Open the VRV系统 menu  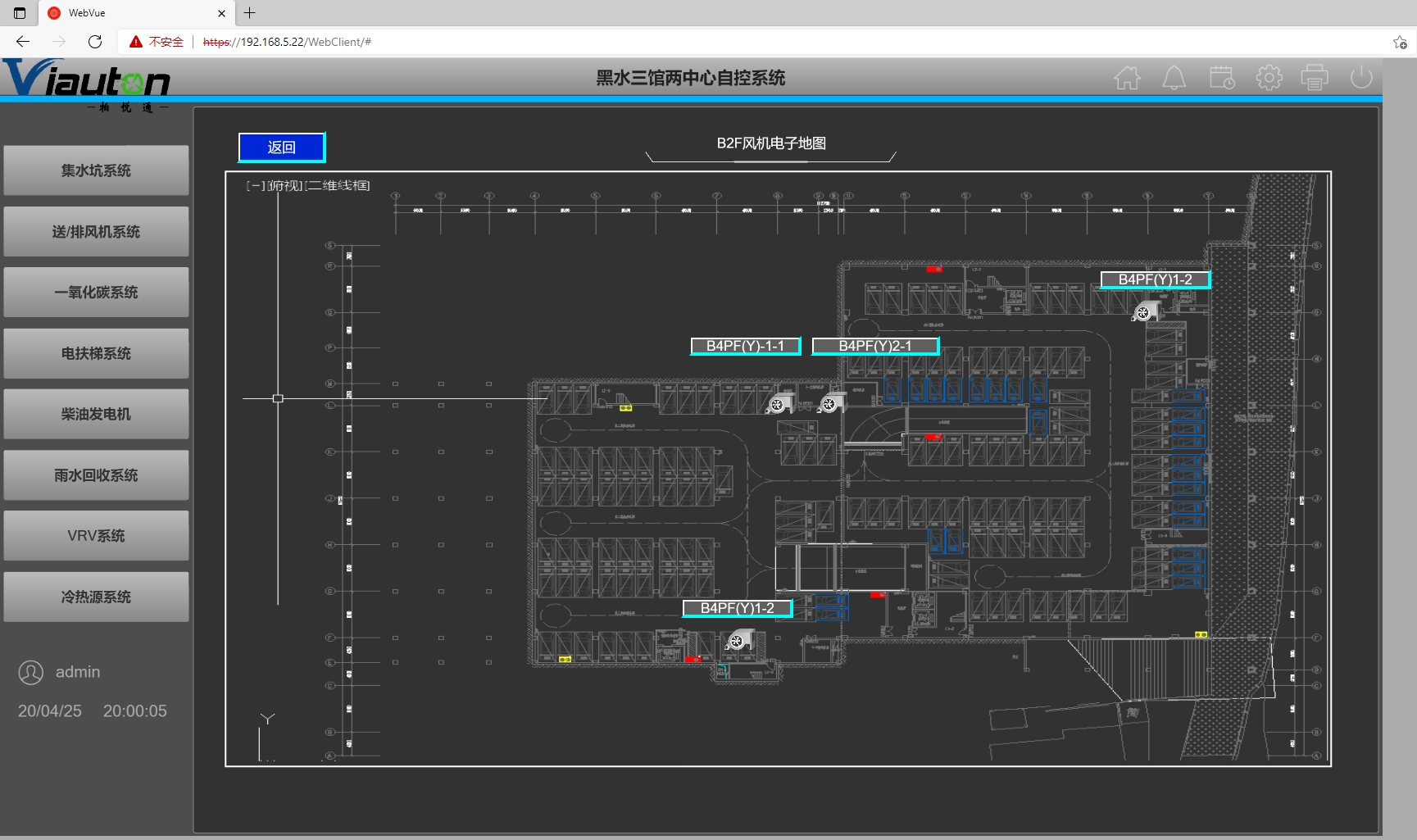coord(96,536)
